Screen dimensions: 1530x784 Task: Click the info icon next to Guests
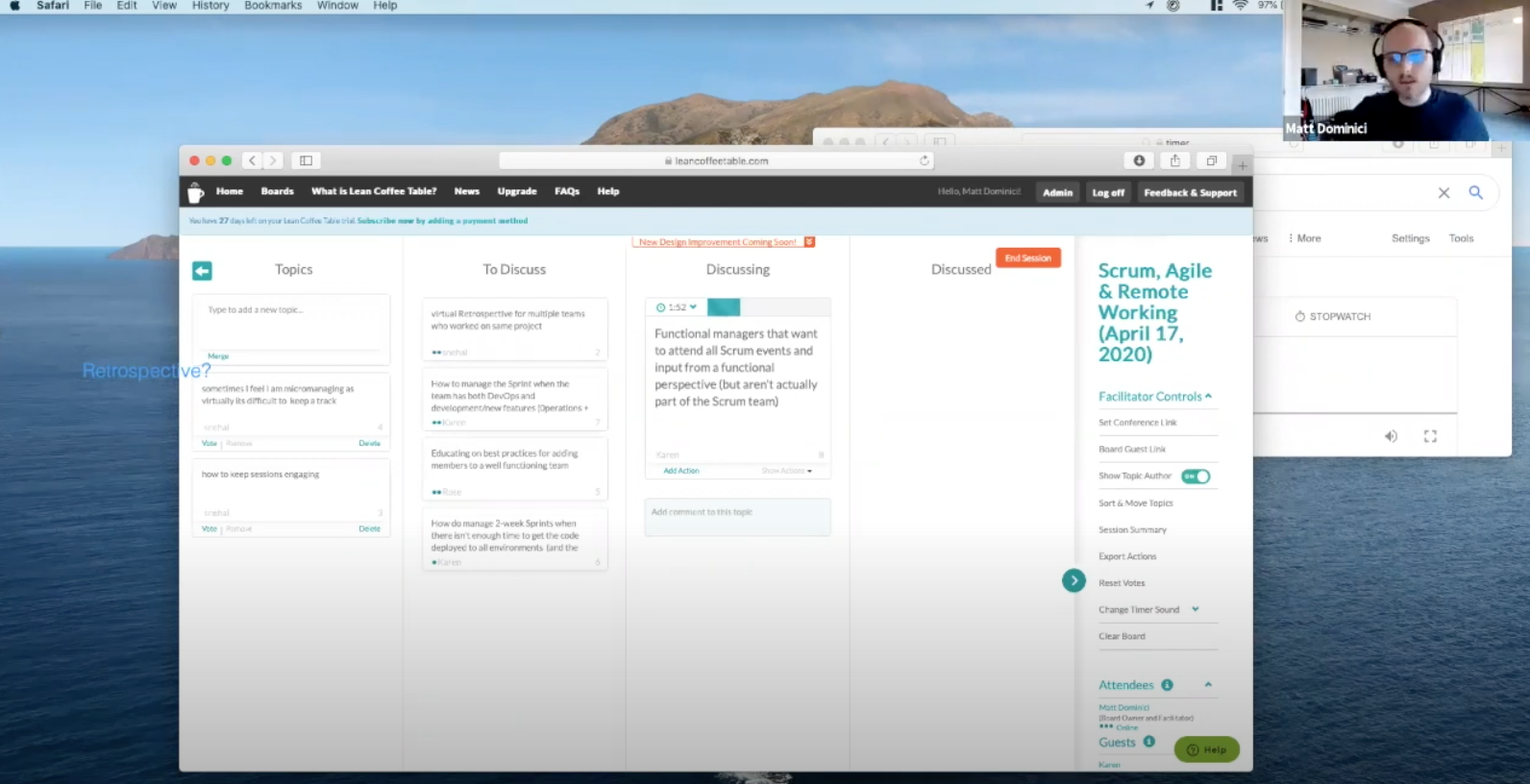click(x=1148, y=742)
